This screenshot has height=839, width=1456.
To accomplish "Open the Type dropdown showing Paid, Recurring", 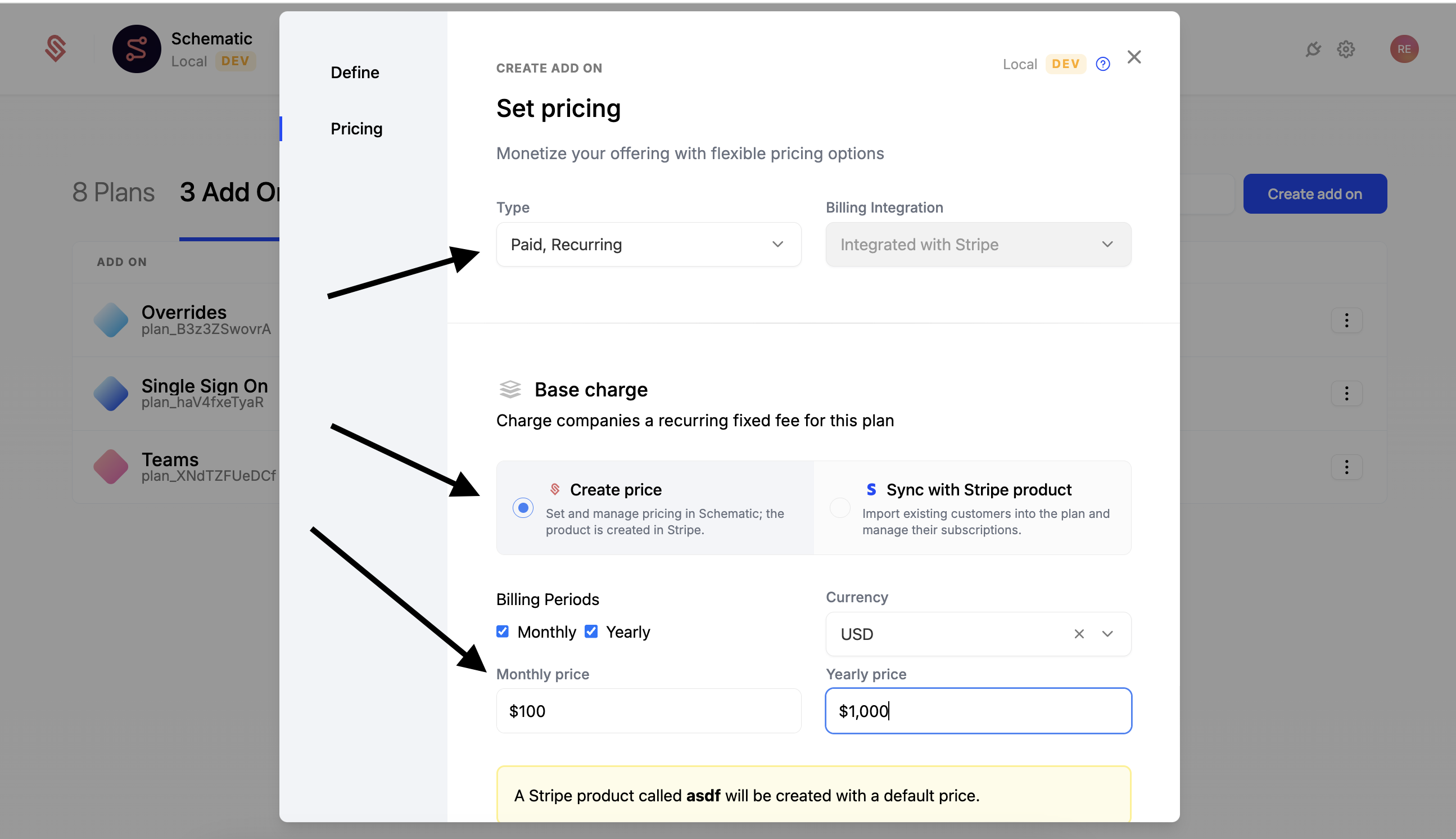I will coord(649,244).
